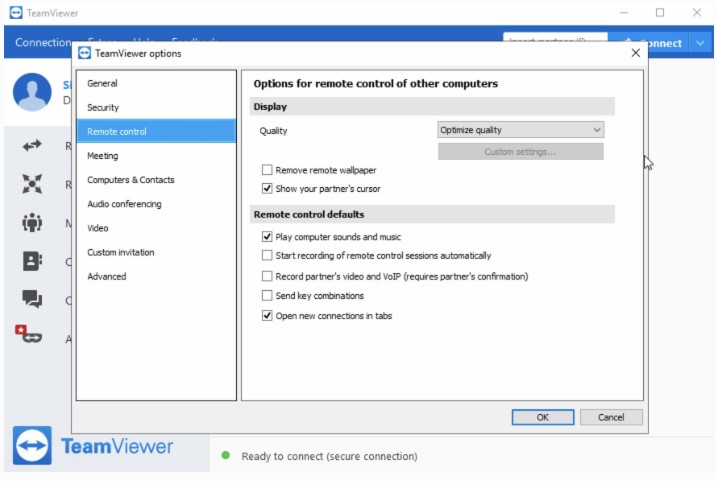Click the user profile avatar
The height and width of the screenshot is (481, 716).
point(32,92)
